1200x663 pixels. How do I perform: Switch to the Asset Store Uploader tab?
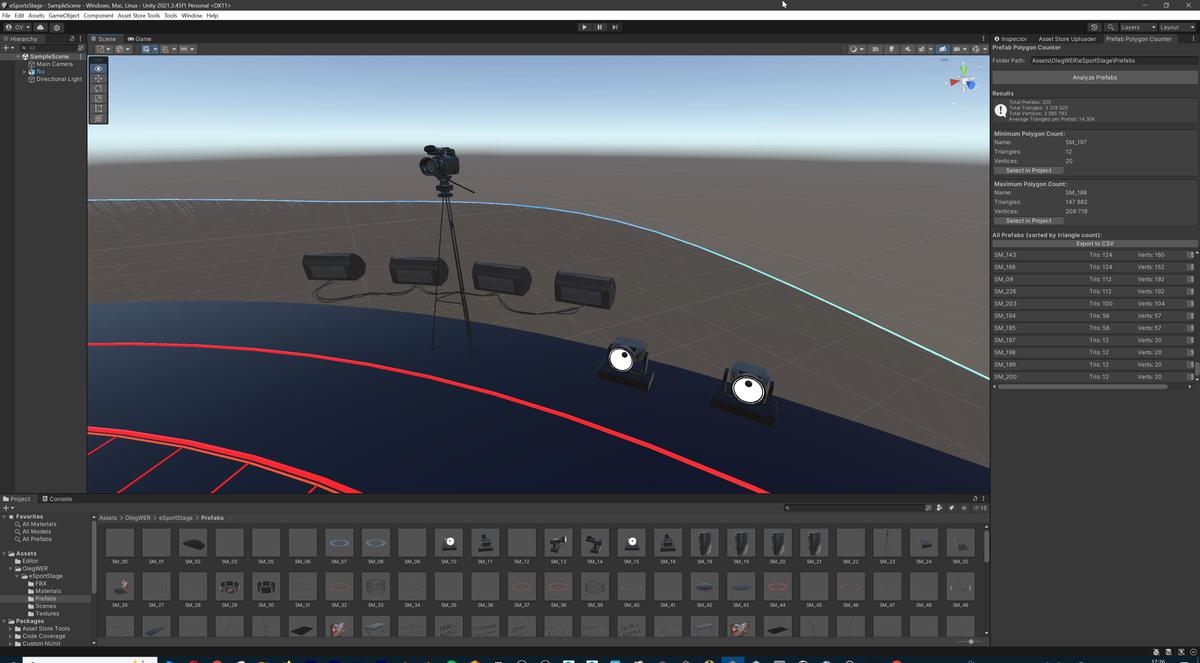[x=1066, y=39]
